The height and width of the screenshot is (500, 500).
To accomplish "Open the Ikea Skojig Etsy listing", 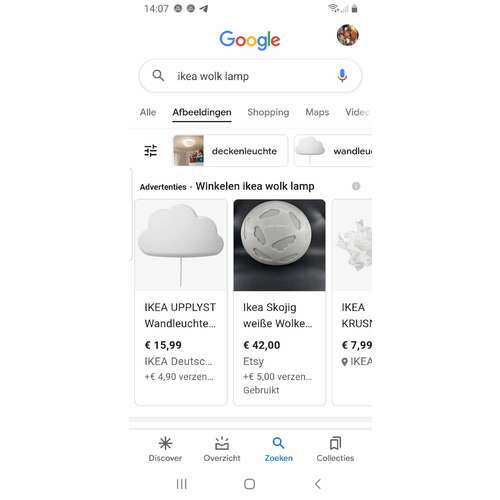I will [279, 302].
